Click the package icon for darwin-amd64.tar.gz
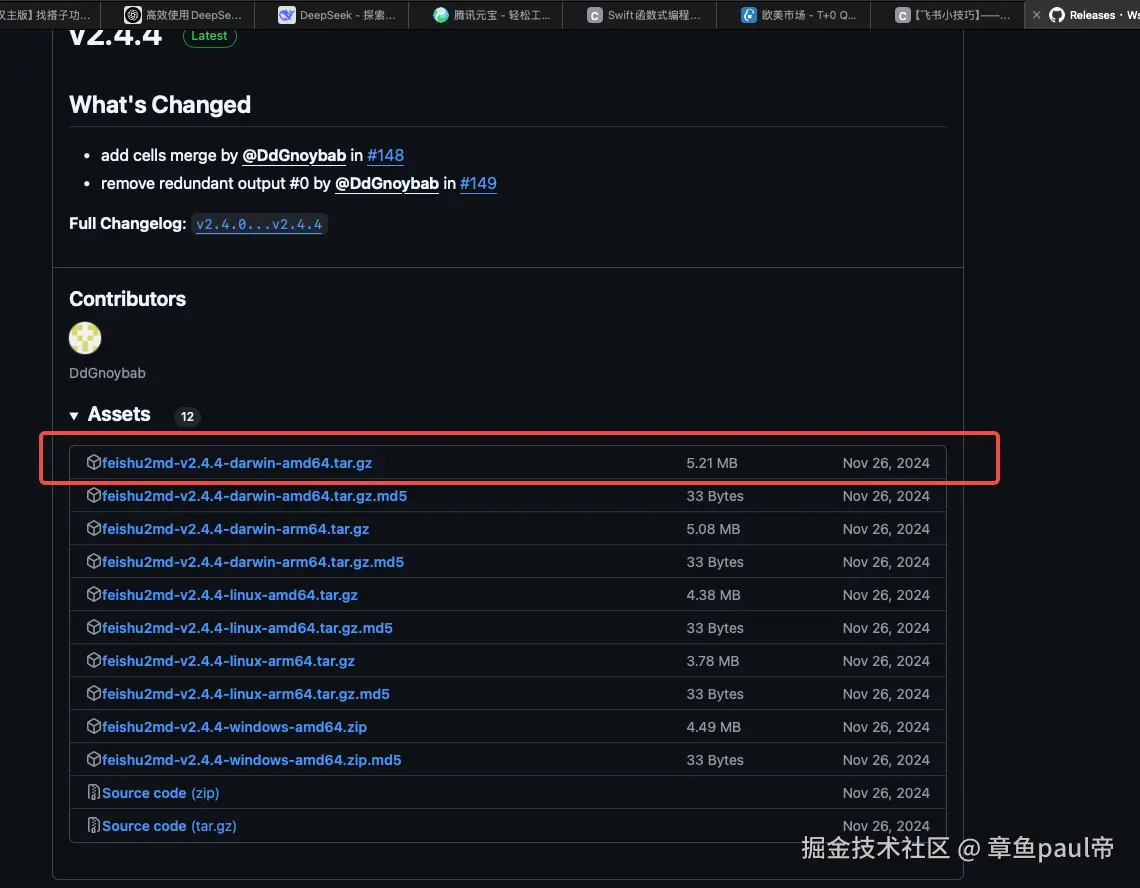The height and width of the screenshot is (888, 1140). pyautogui.click(x=93, y=463)
